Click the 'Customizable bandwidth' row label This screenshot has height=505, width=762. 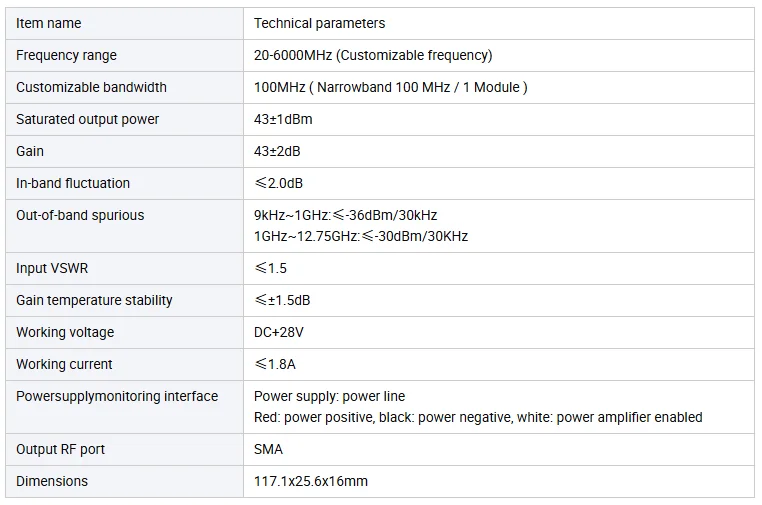click(x=91, y=87)
